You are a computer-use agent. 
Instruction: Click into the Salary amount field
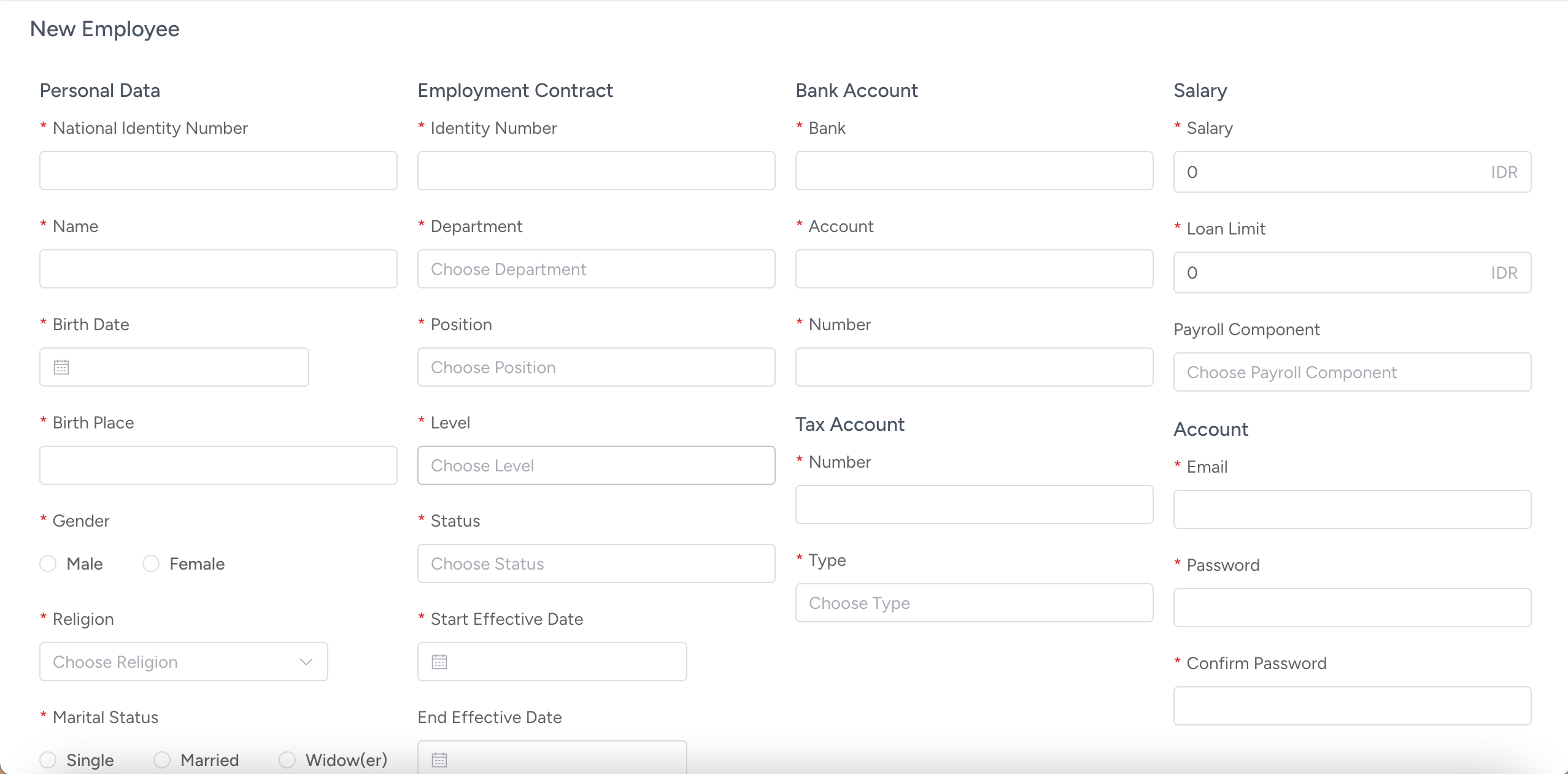1332,172
